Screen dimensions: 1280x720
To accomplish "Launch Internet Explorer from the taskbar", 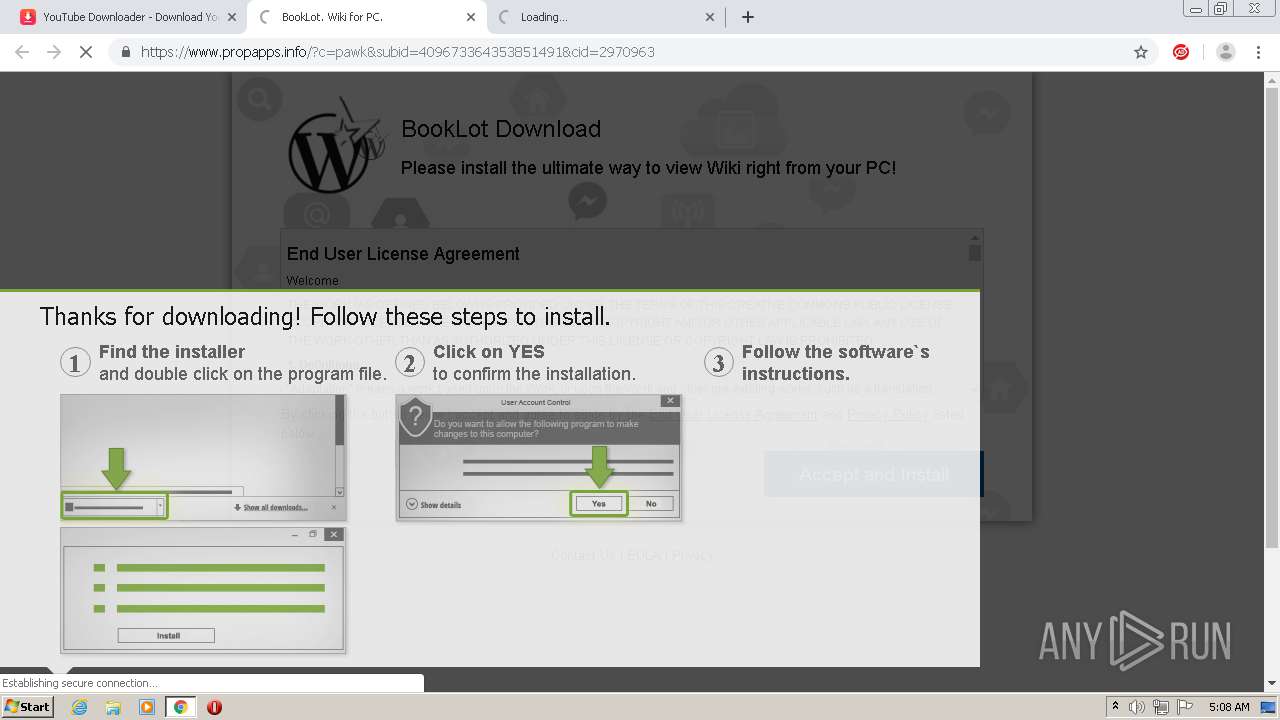I will (79, 707).
